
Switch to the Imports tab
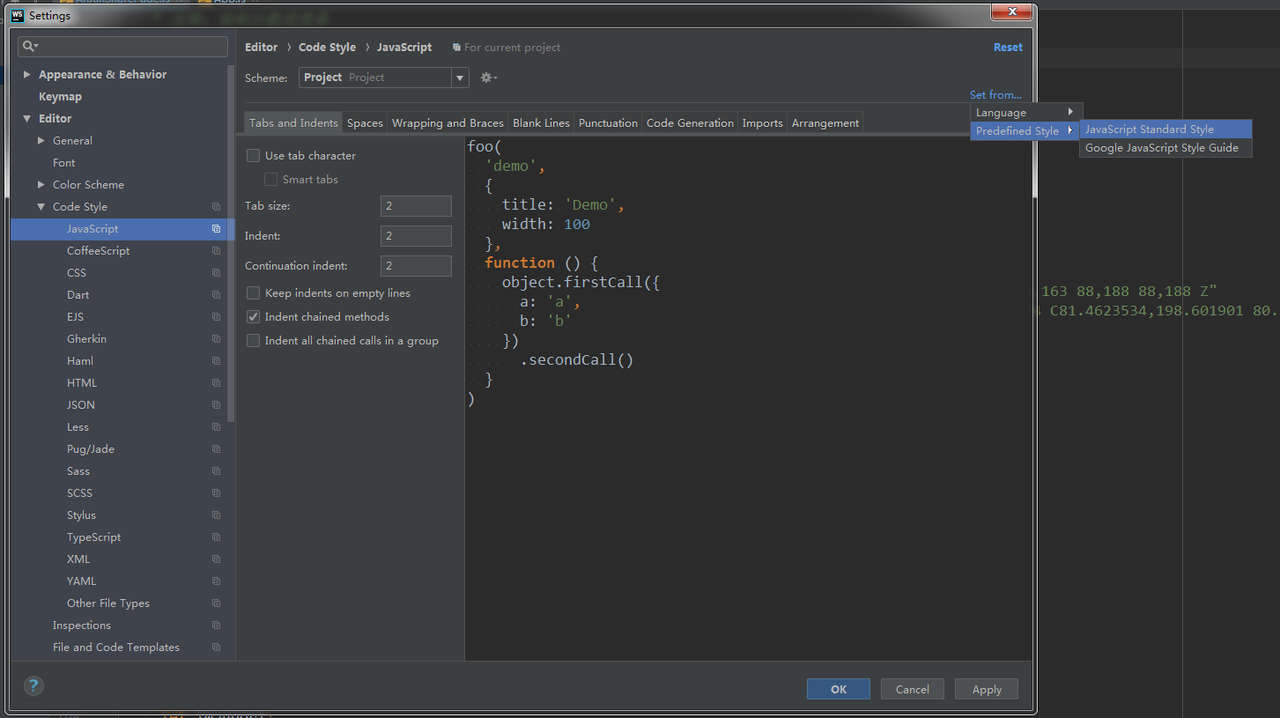(762, 123)
